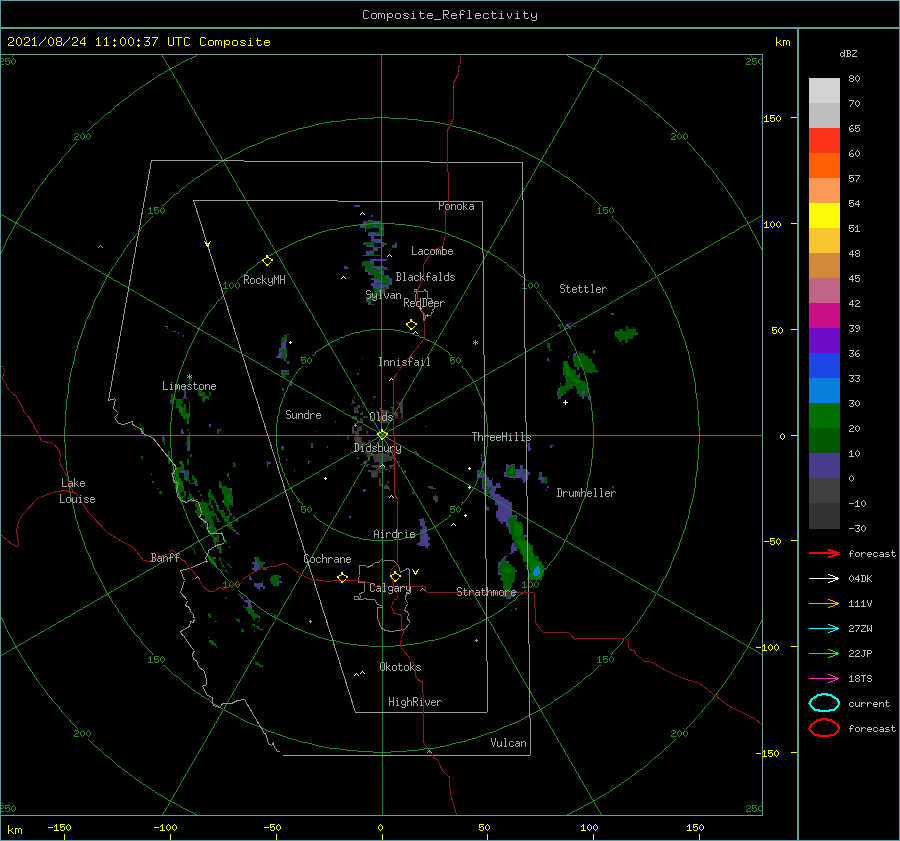Click the magenta 18TS arrow in legend
Screen dimensions: 900x841
(824, 679)
